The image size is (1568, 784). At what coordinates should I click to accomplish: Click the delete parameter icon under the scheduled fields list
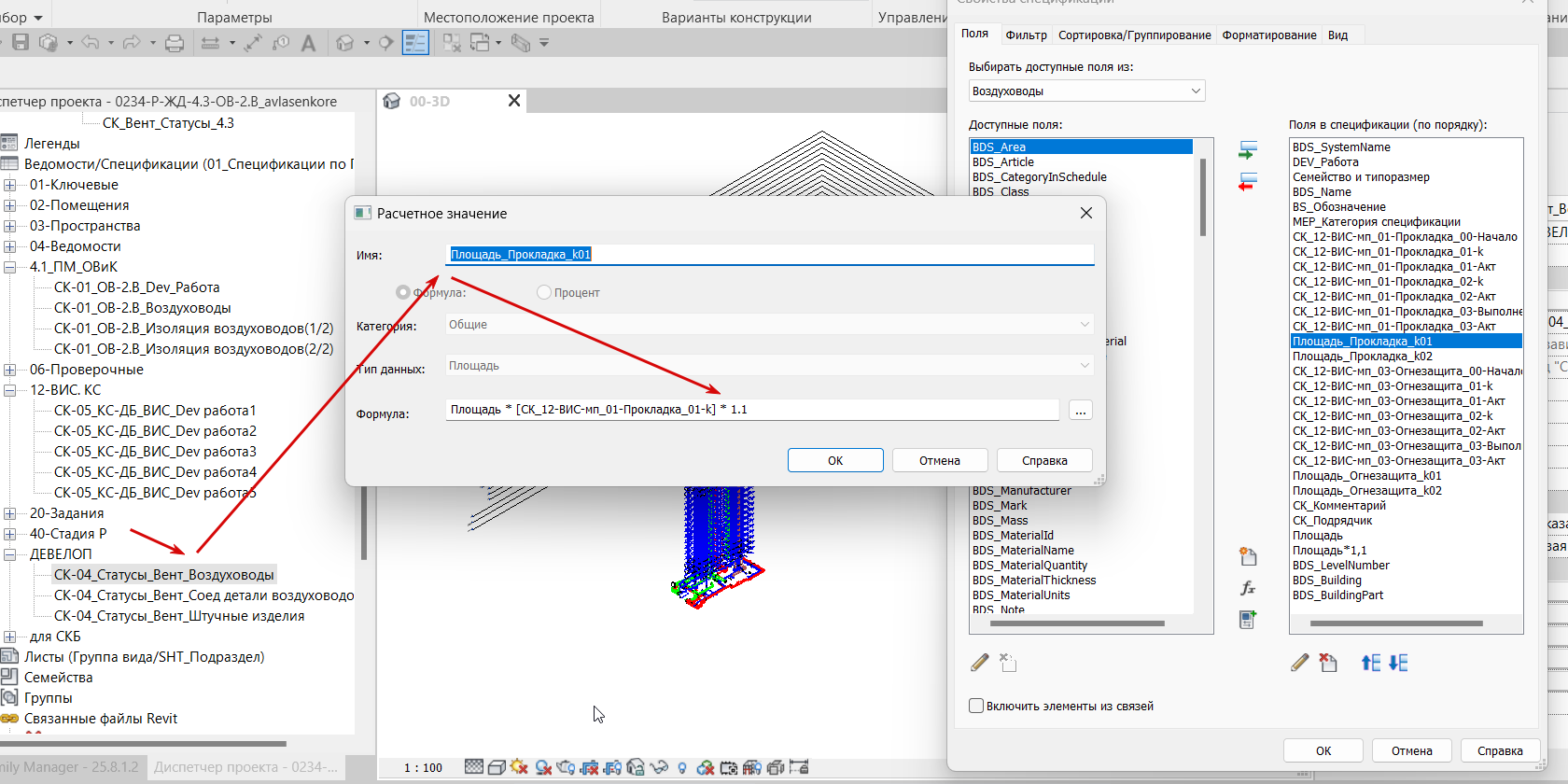[x=1328, y=663]
